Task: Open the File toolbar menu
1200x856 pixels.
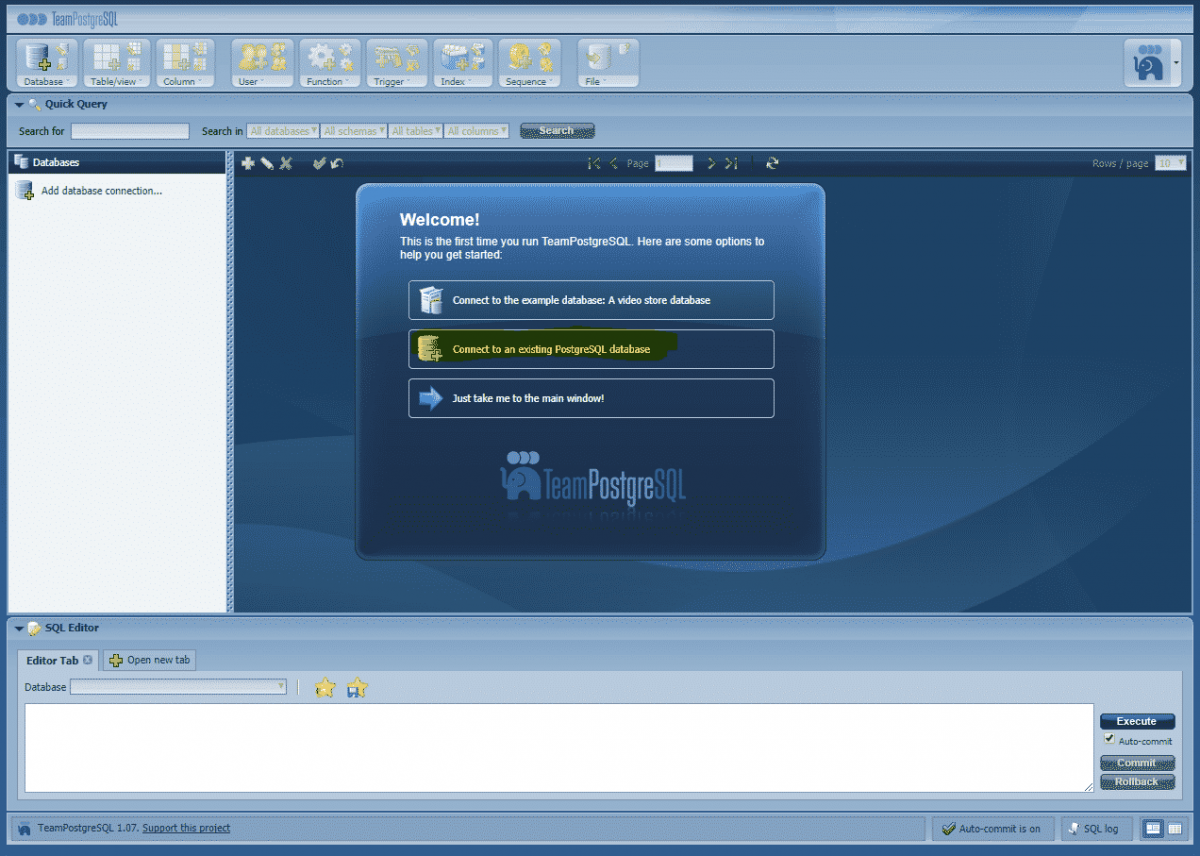Action: point(608,64)
